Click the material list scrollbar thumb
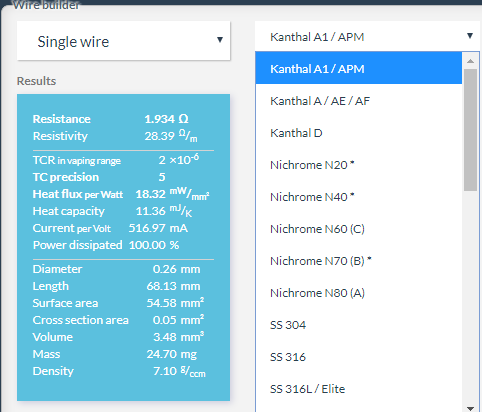482x412 pixels. 470,130
